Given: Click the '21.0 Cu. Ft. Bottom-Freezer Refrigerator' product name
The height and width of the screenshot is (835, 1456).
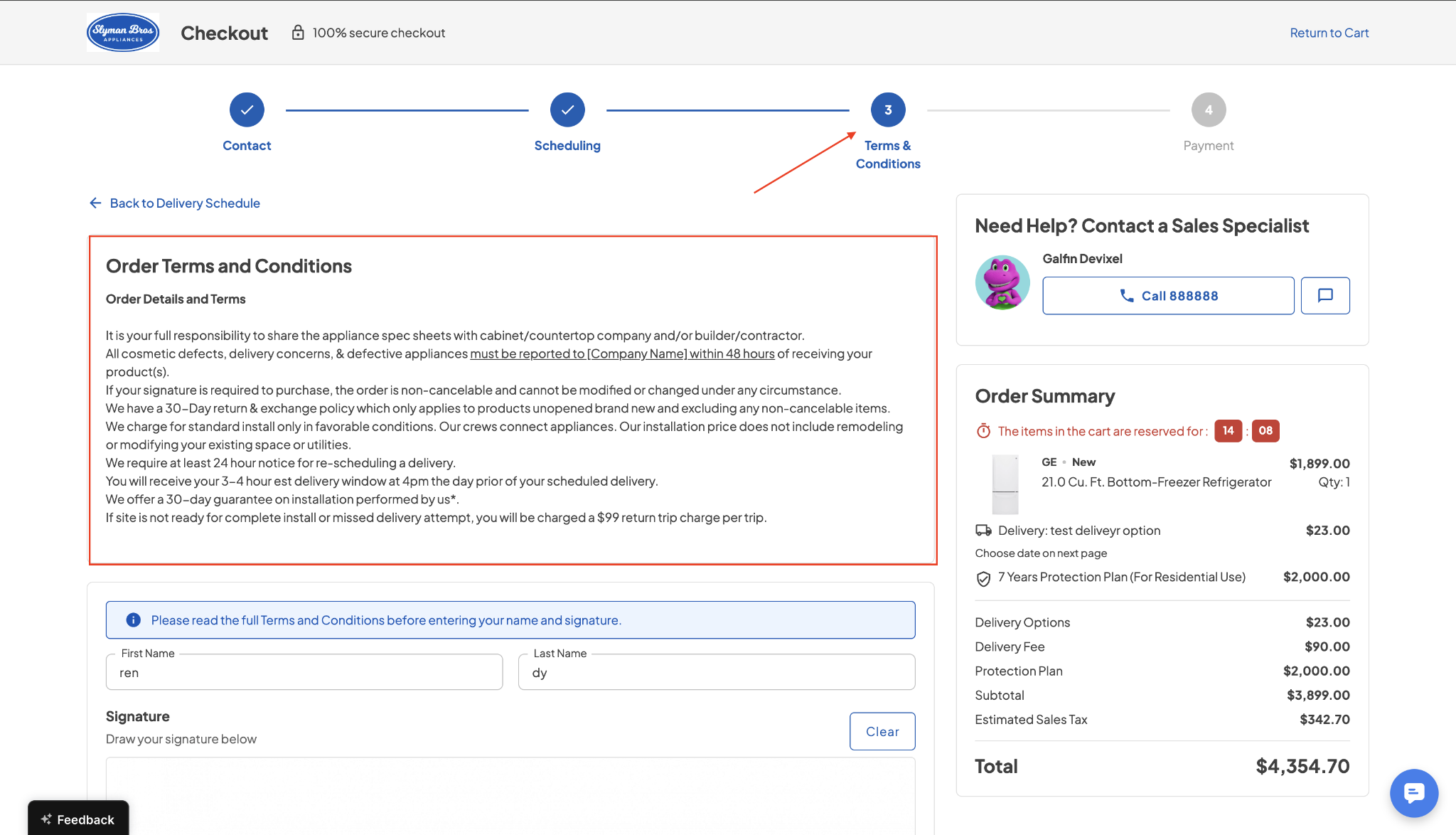Looking at the screenshot, I should tap(1156, 482).
